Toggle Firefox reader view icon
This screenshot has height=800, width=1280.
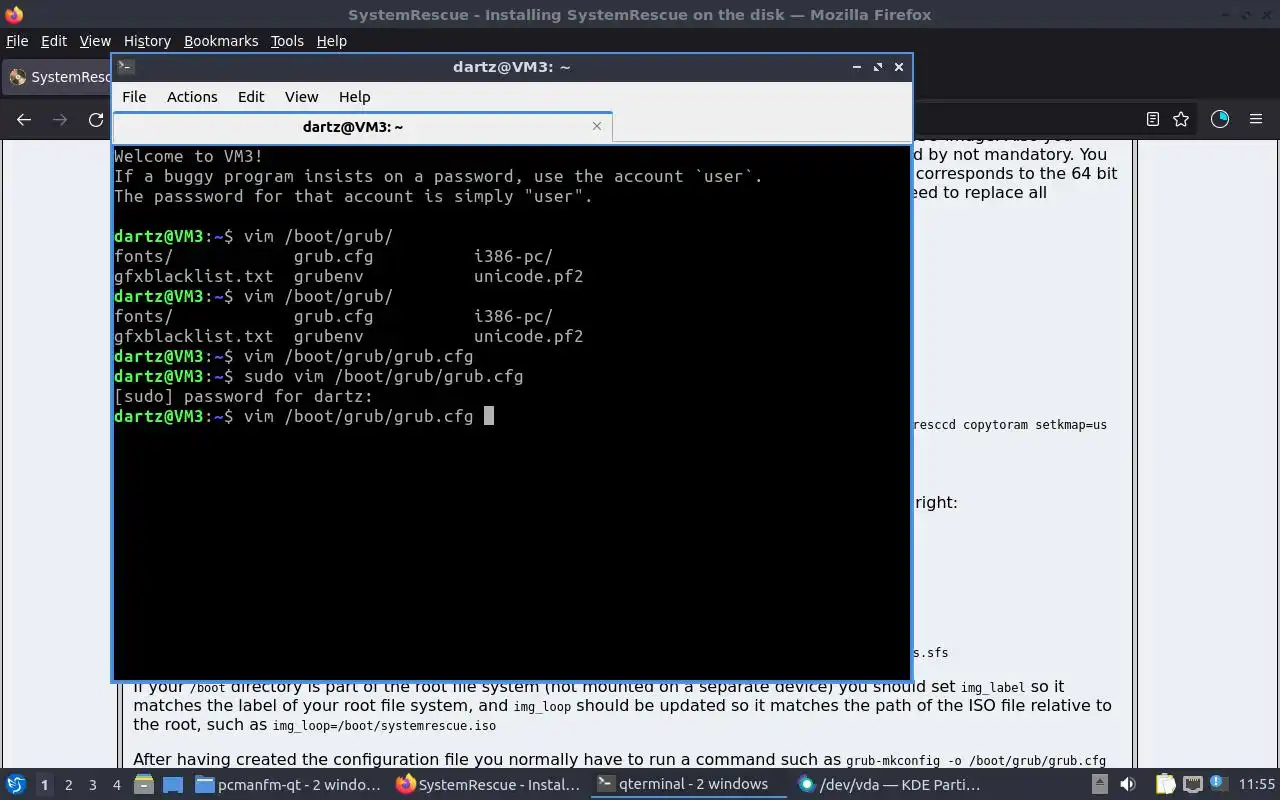[x=1152, y=119]
